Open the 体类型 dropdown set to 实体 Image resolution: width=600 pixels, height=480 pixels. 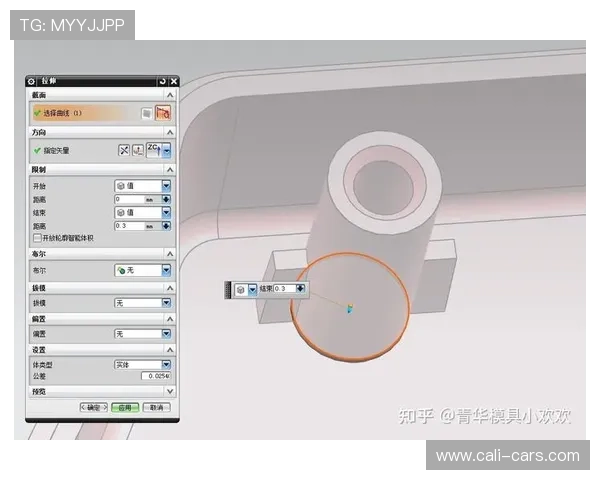click(166, 365)
